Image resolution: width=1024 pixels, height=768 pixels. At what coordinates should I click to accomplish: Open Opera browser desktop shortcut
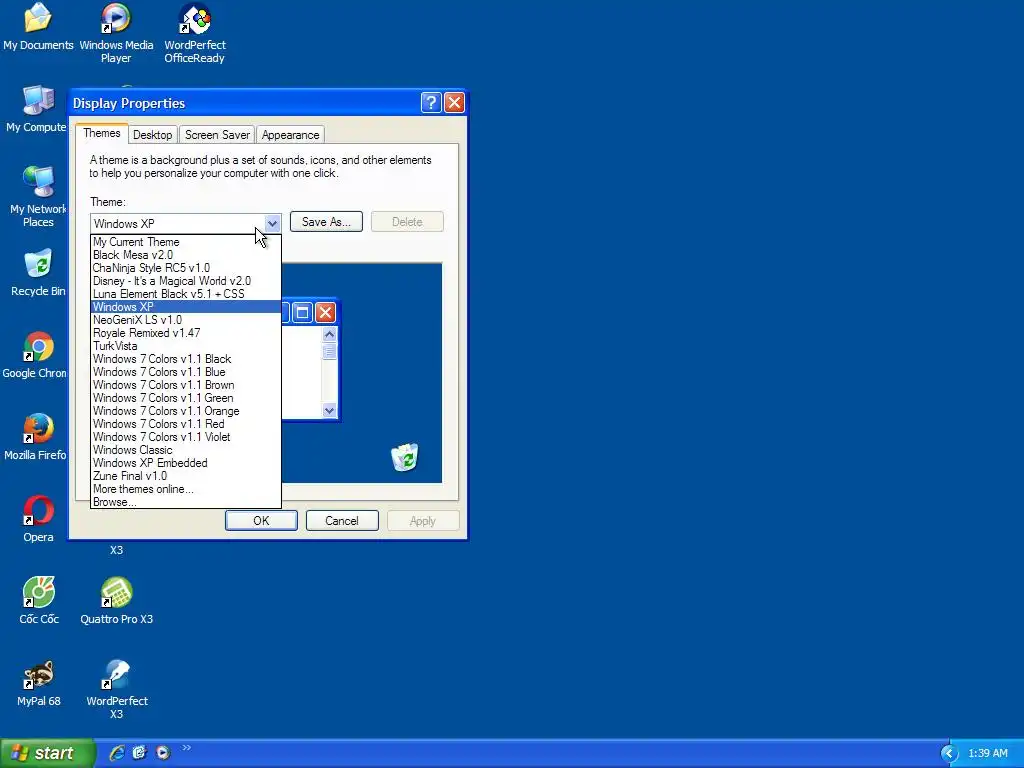(x=39, y=519)
